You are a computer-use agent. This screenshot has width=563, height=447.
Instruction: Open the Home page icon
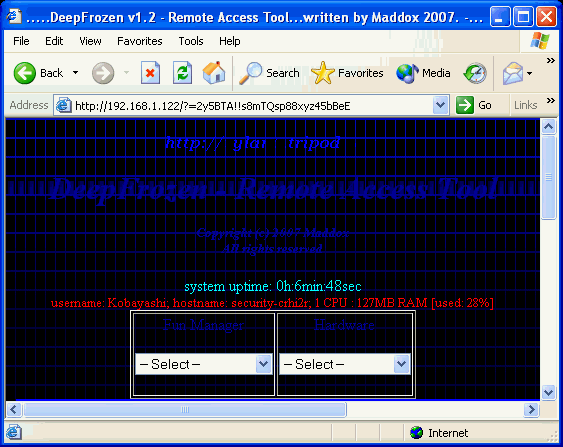tap(214, 73)
